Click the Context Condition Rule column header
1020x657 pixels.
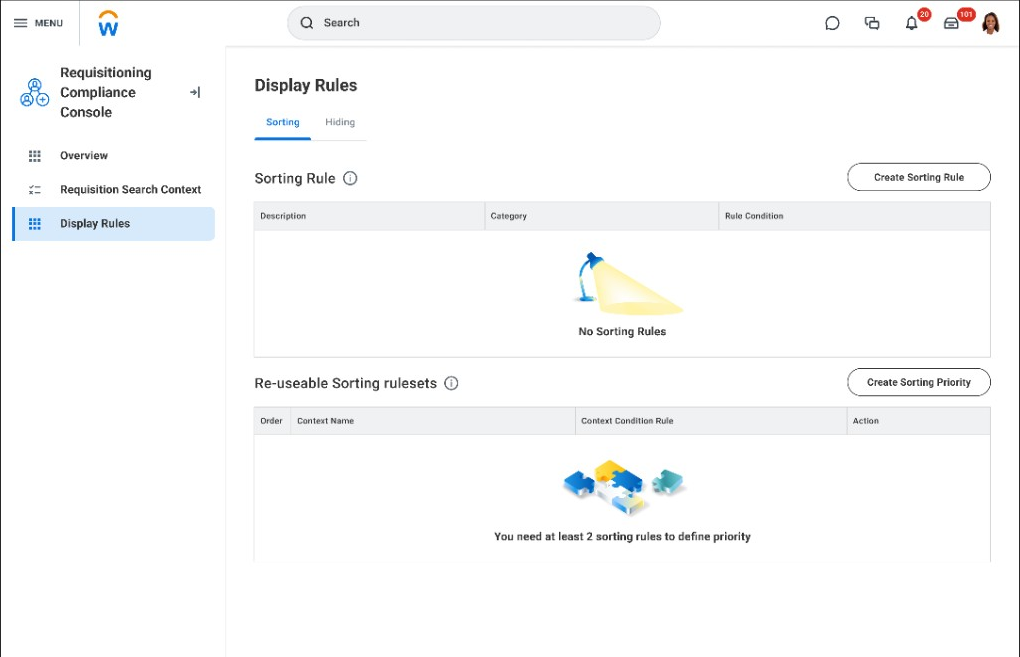coord(711,421)
